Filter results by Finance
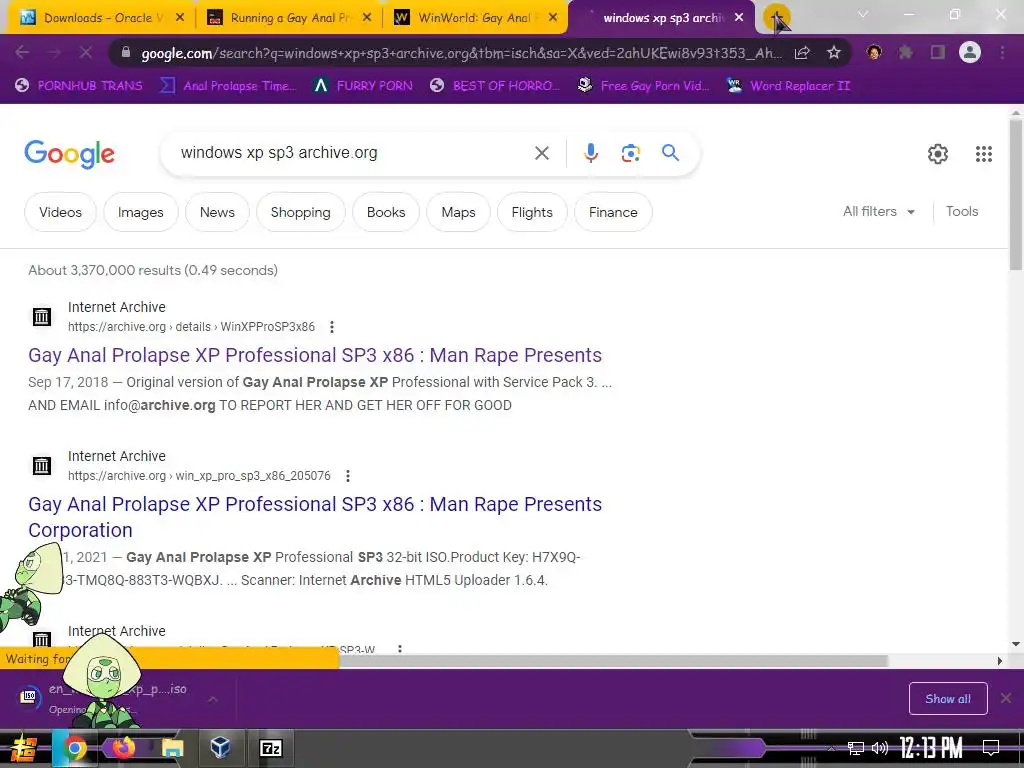Image resolution: width=1024 pixels, height=768 pixels. [613, 212]
